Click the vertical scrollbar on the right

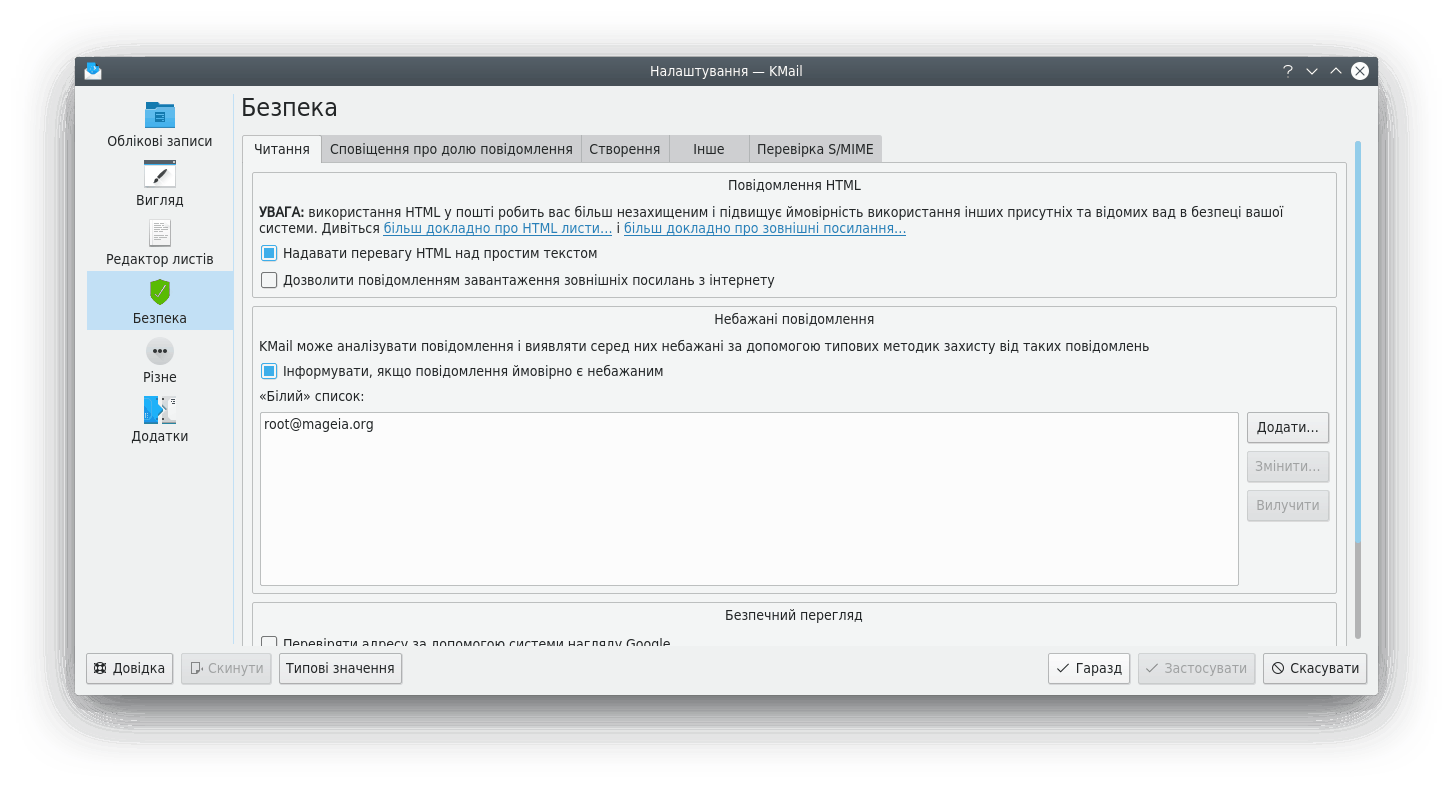pos(1357,340)
